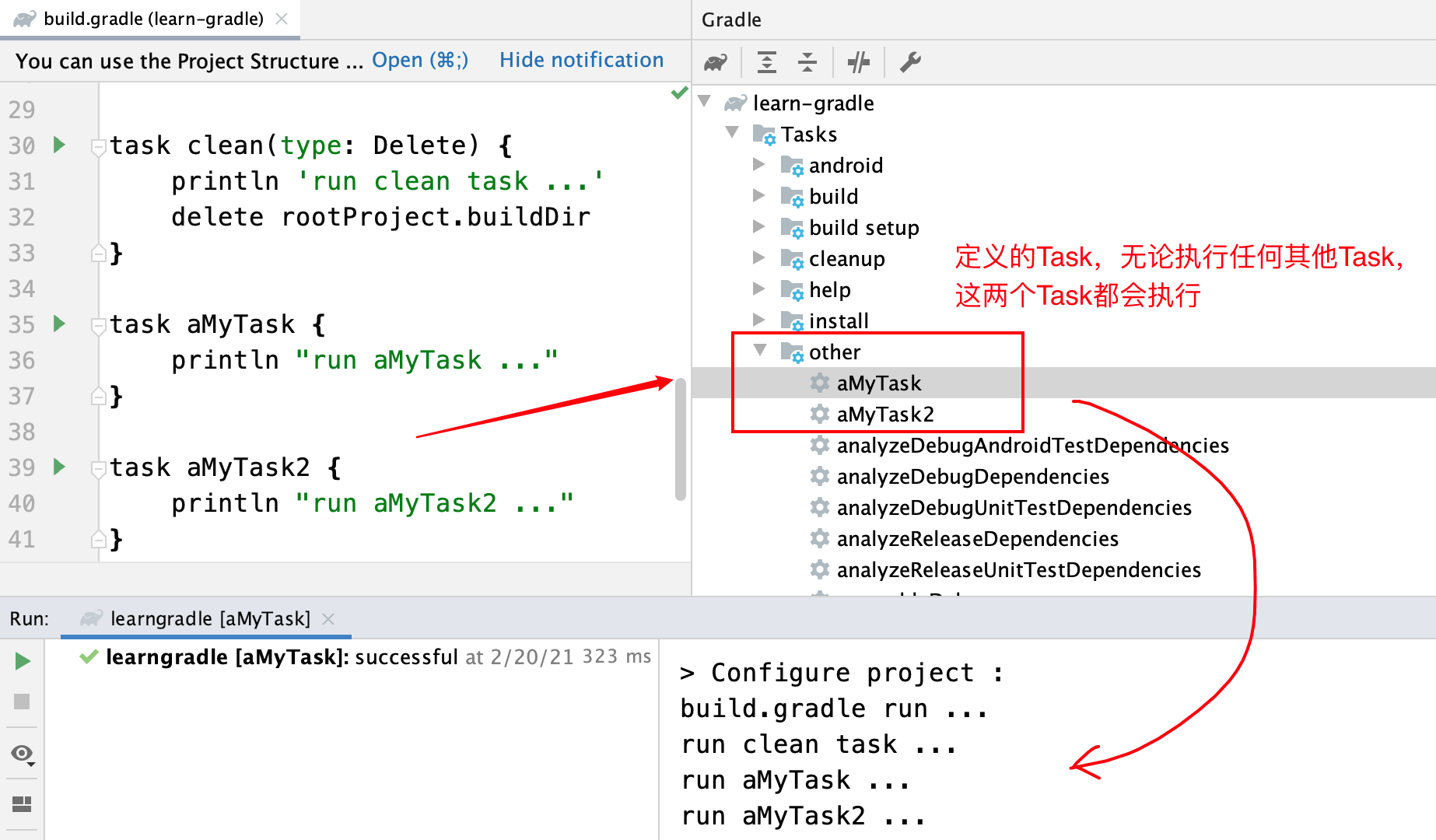This screenshot has height=840, width=1436.
Task: Collapse the learn-gradle project node
Action: click(705, 101)
